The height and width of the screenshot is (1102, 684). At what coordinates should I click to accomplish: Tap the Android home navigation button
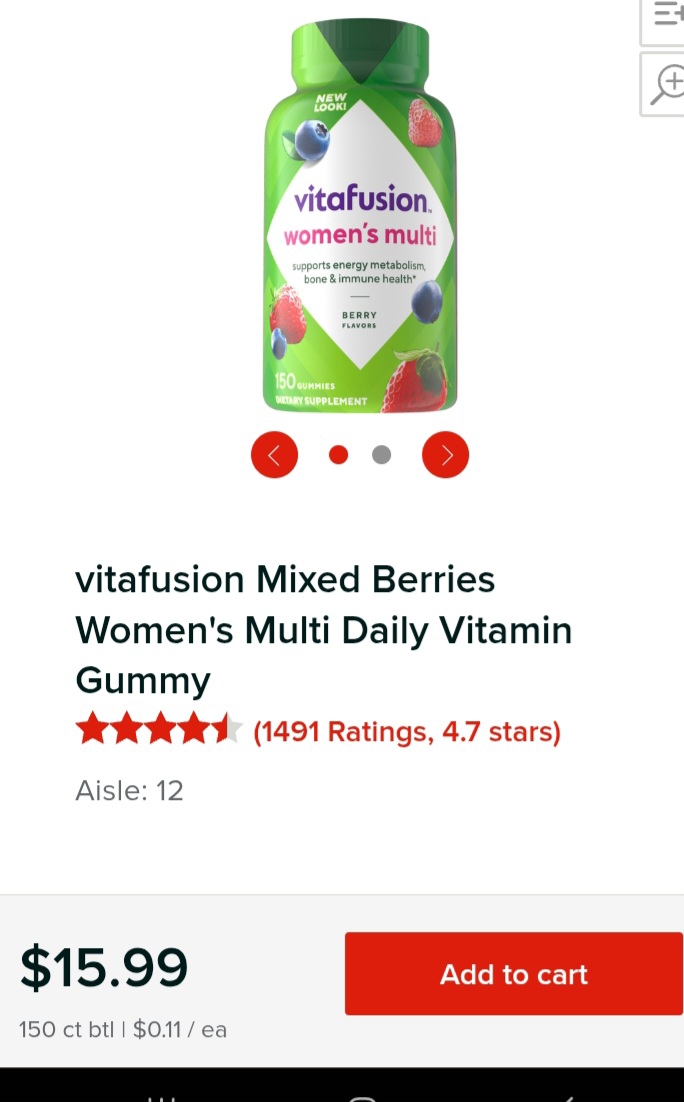[x=363, y=1097]
